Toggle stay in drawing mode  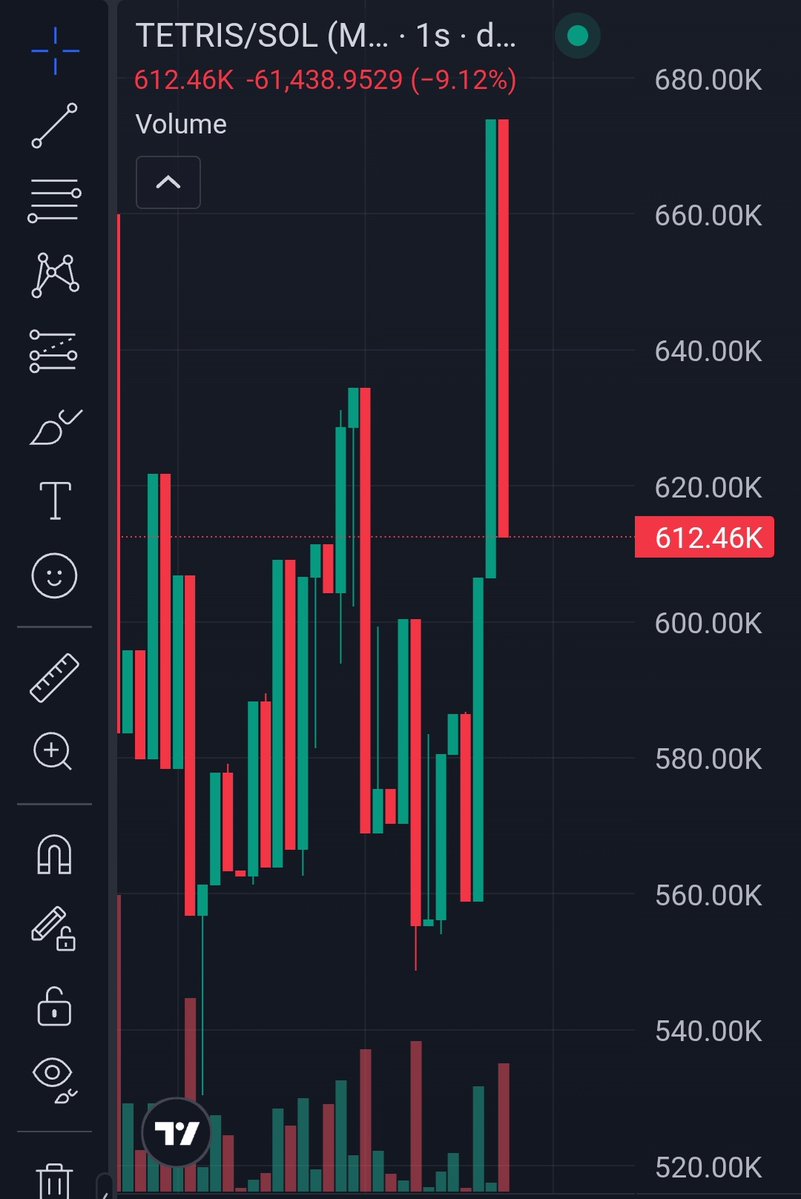(x=54, y=928)
